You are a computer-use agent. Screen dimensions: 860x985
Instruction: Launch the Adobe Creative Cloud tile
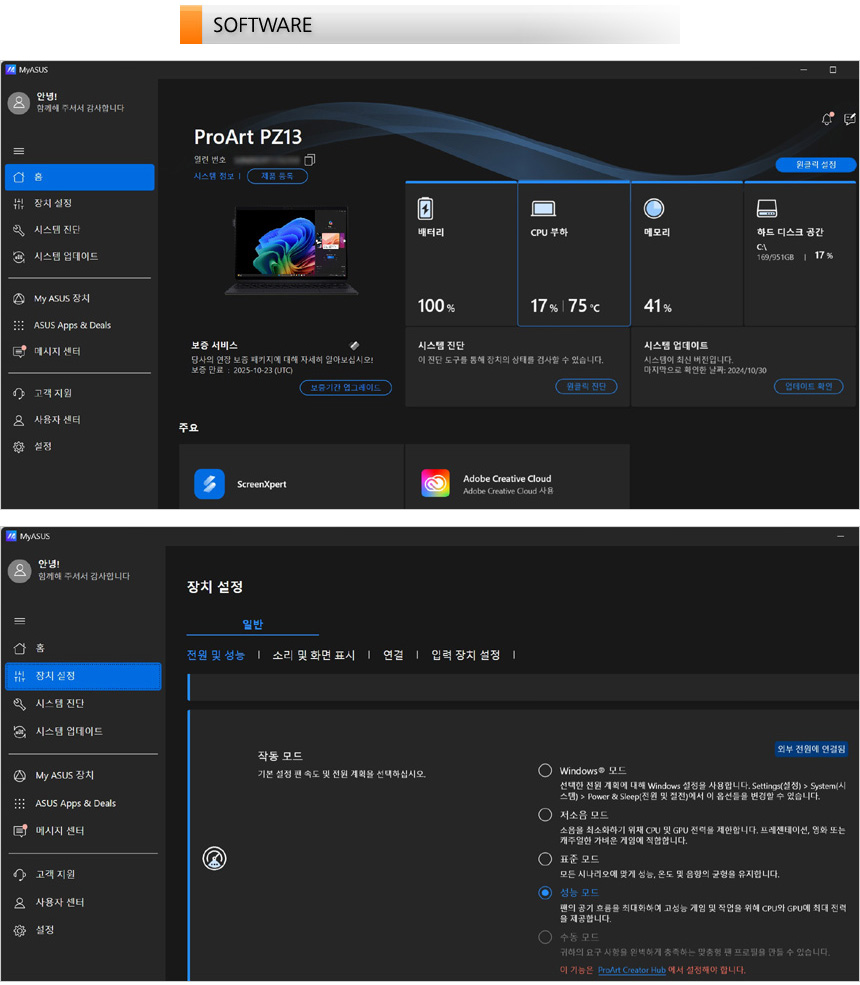pyautogui.click(x=517, y=484)
